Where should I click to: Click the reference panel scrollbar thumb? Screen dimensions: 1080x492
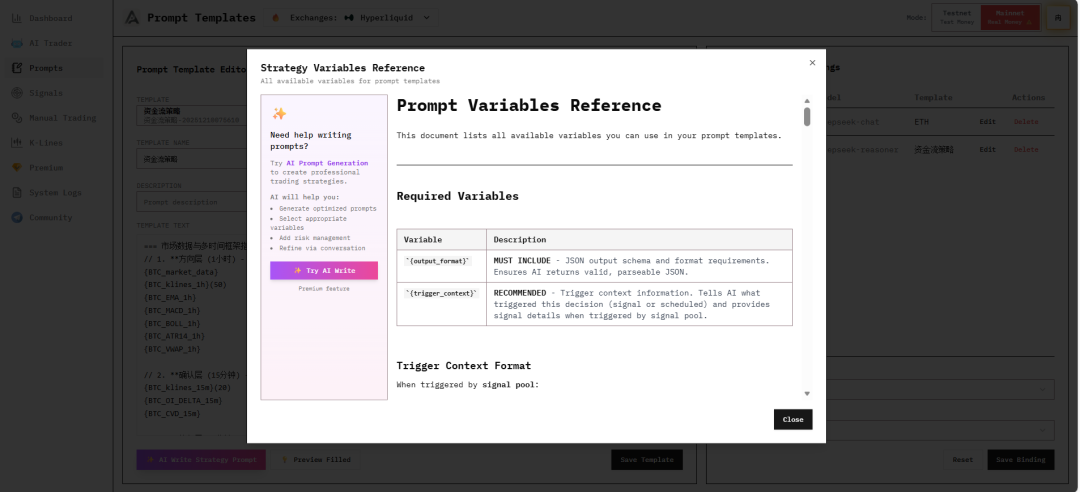click(x=807, y=116)
